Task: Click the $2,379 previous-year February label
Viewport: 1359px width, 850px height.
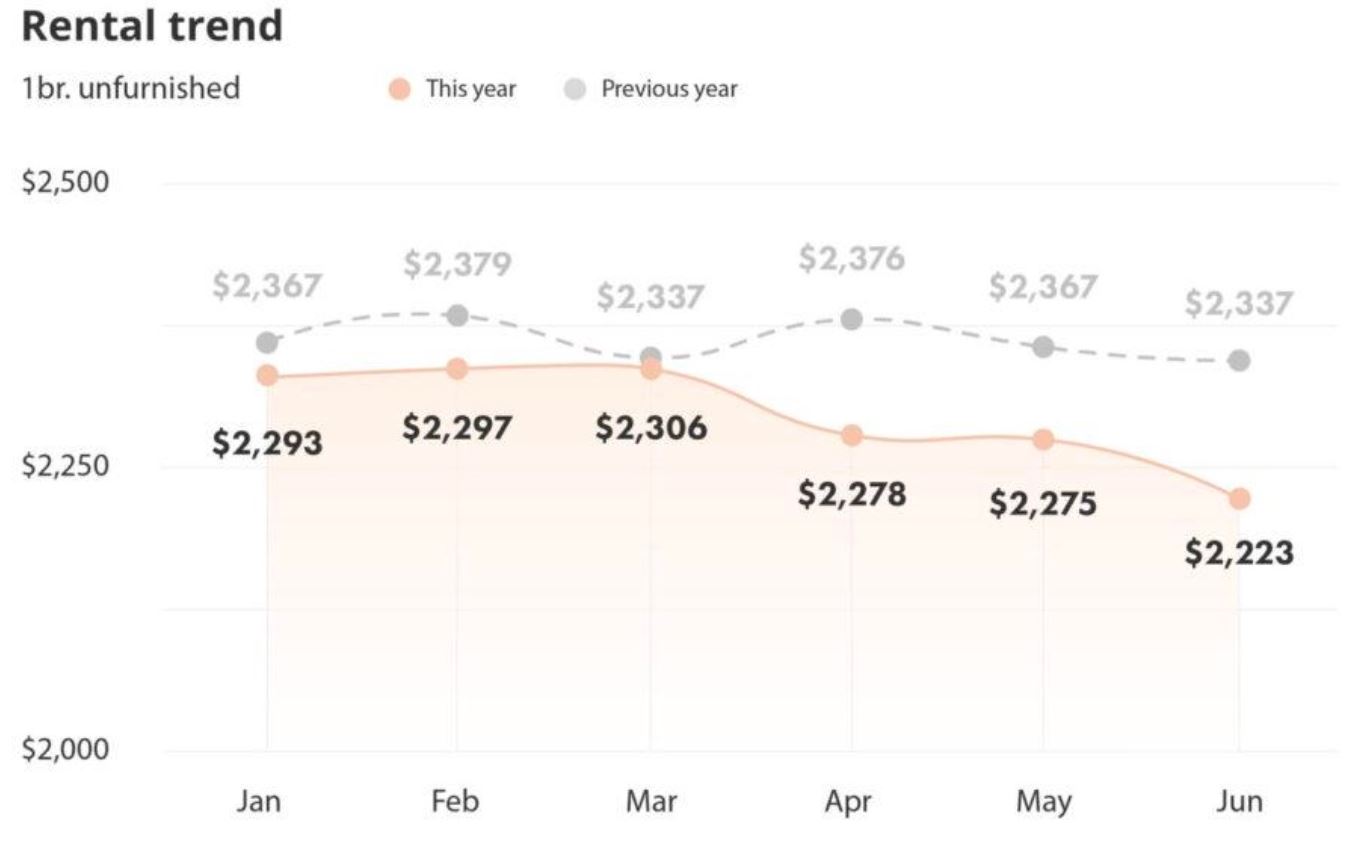Action: 457,265
